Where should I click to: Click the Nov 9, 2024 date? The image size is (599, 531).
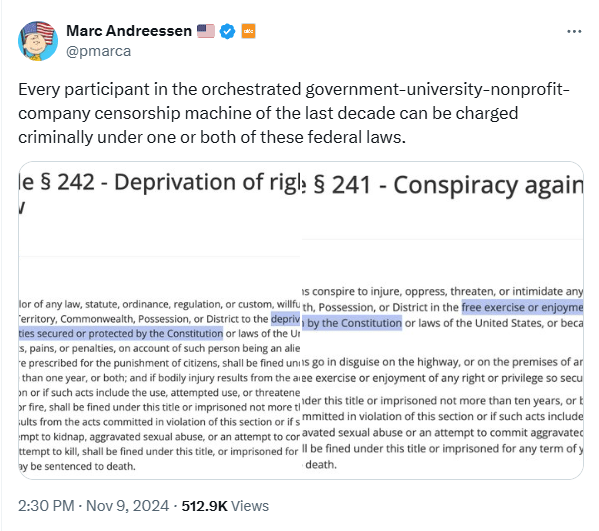tap(127, 506)
